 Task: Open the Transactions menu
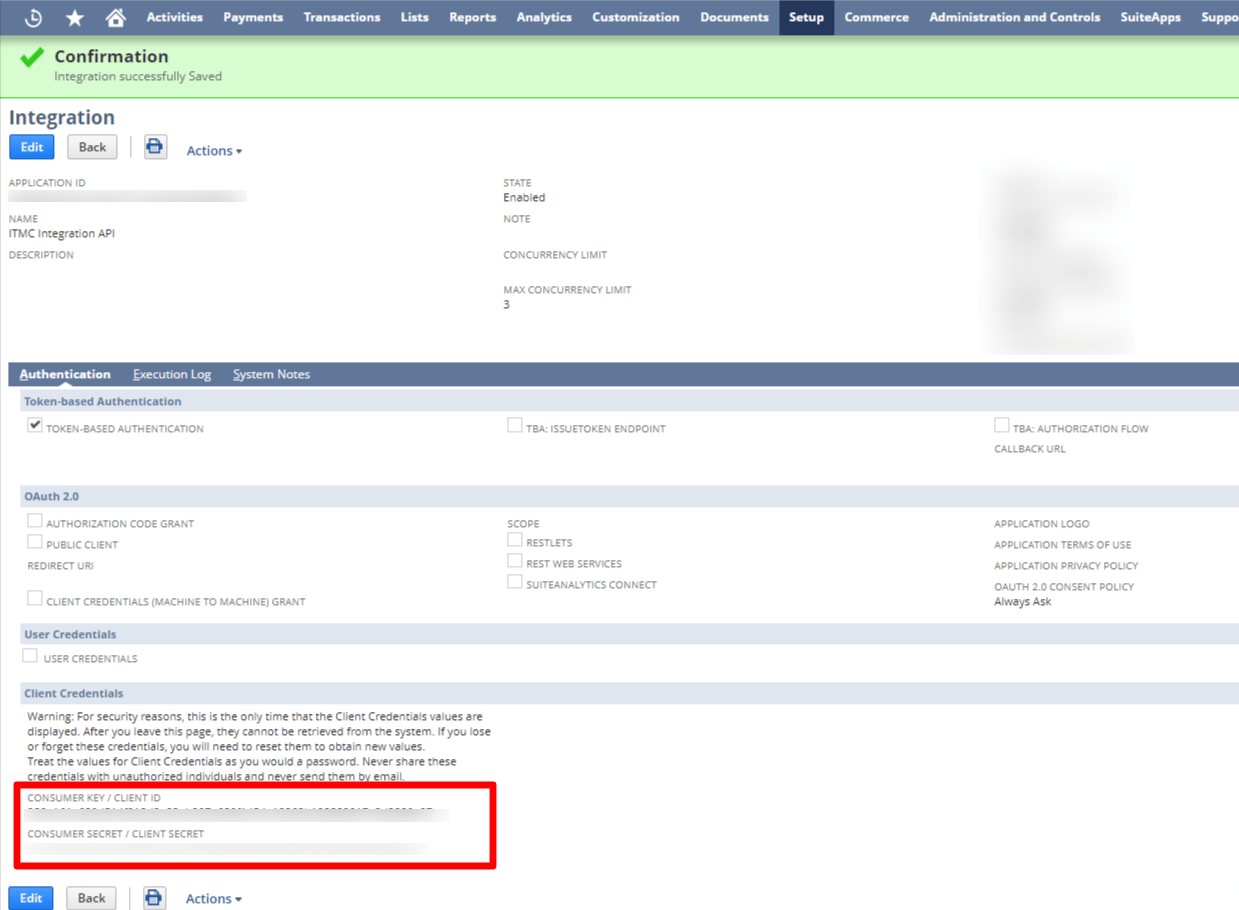342,17
